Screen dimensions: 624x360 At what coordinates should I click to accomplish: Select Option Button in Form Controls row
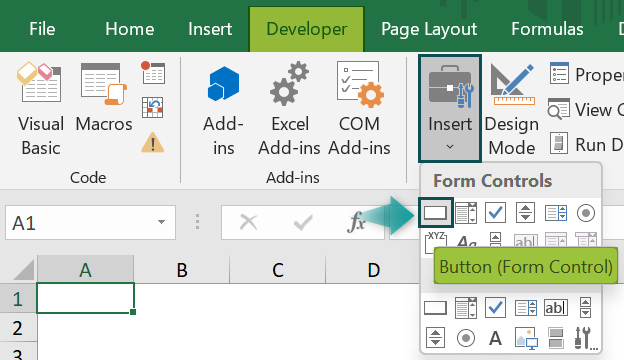586,213
